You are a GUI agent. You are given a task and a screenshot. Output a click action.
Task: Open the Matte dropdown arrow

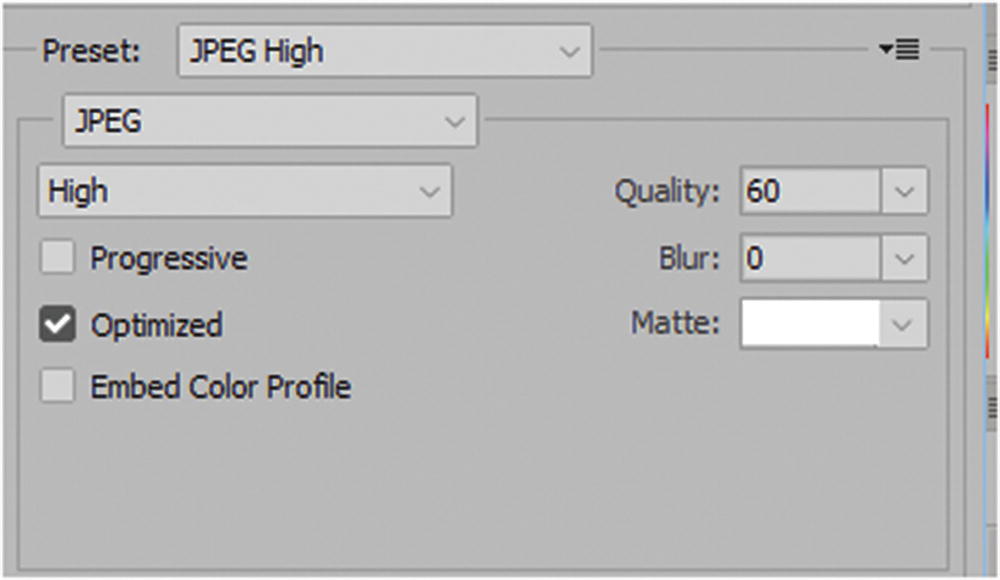(904, 324)
